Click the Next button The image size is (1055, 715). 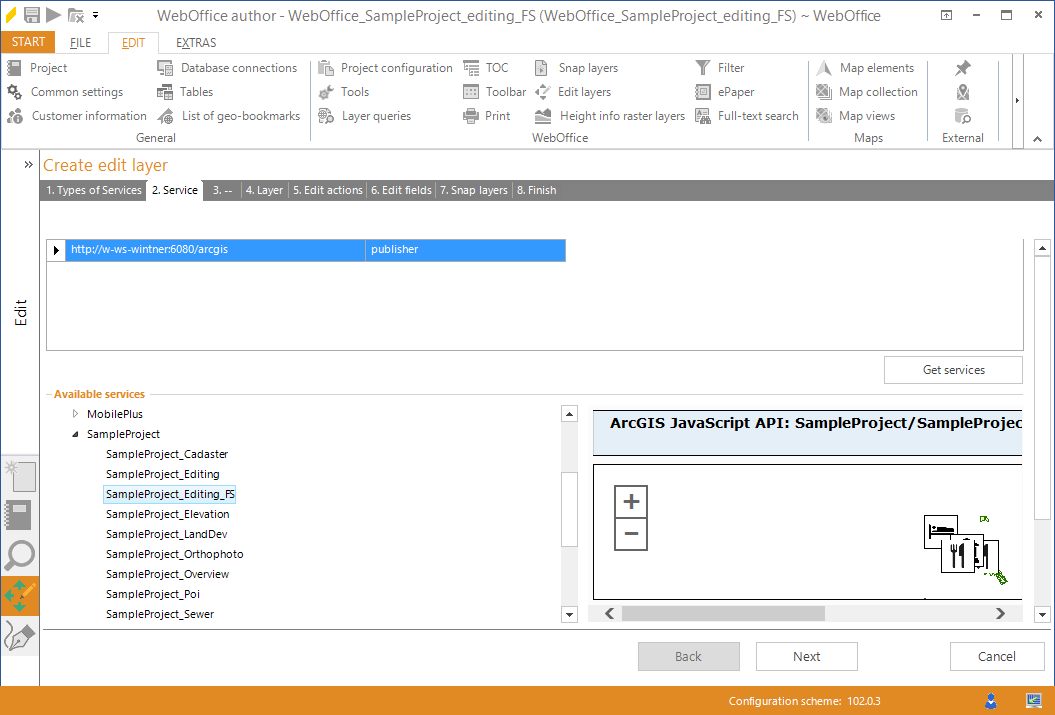tap(806, 656)
